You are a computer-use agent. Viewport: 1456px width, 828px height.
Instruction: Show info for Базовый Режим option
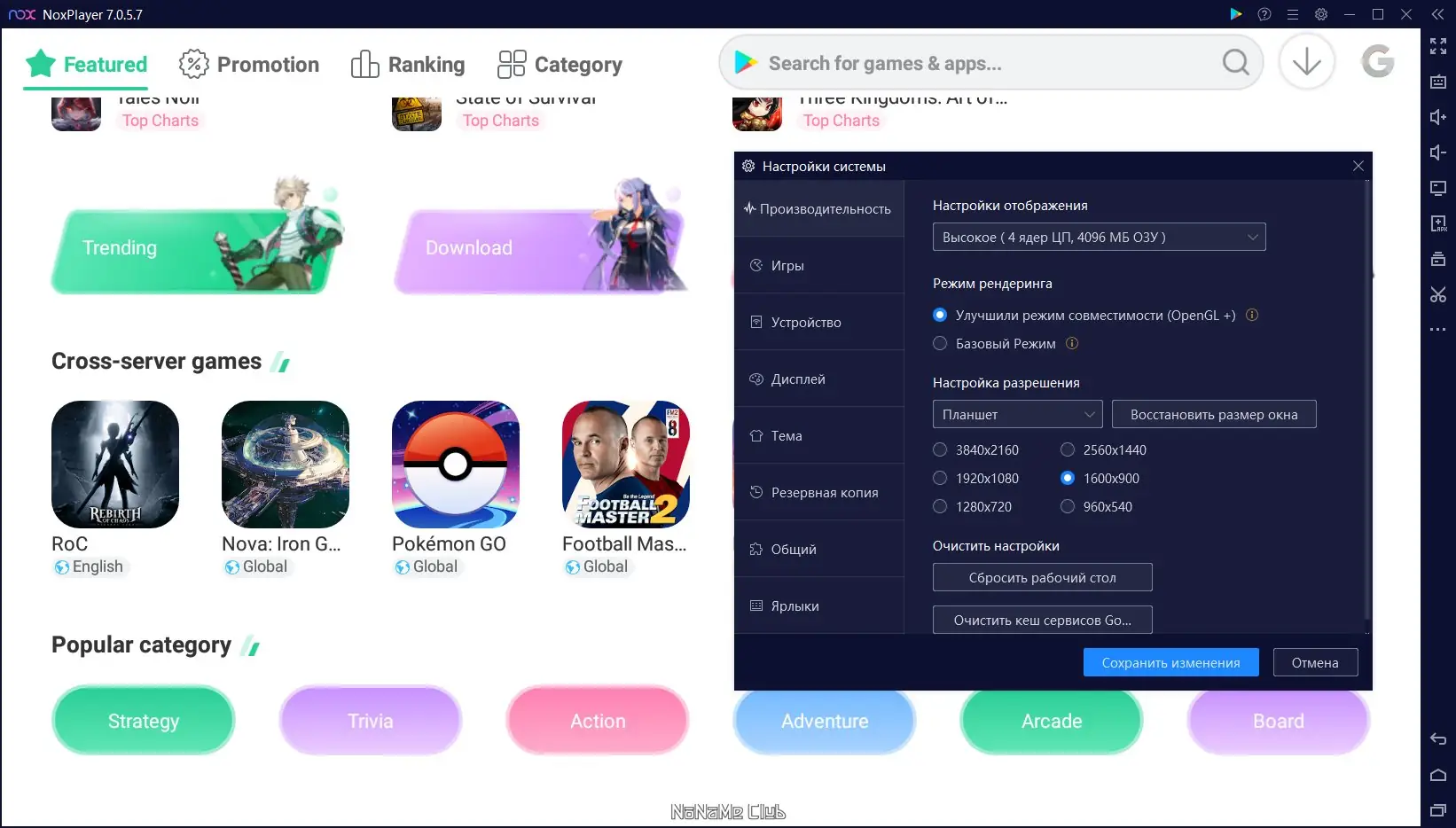click(x=1072, y=343)
